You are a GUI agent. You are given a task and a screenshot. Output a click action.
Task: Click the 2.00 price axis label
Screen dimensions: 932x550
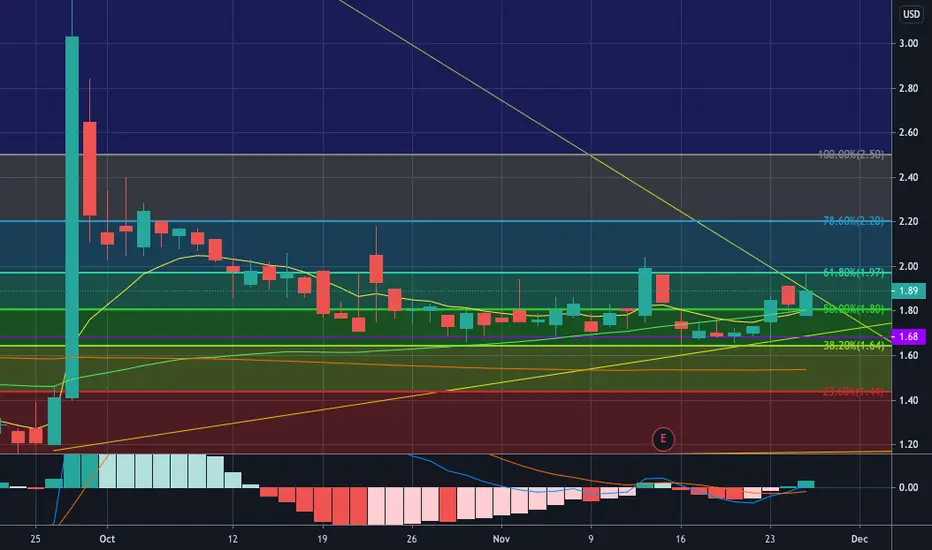point(908,266)
